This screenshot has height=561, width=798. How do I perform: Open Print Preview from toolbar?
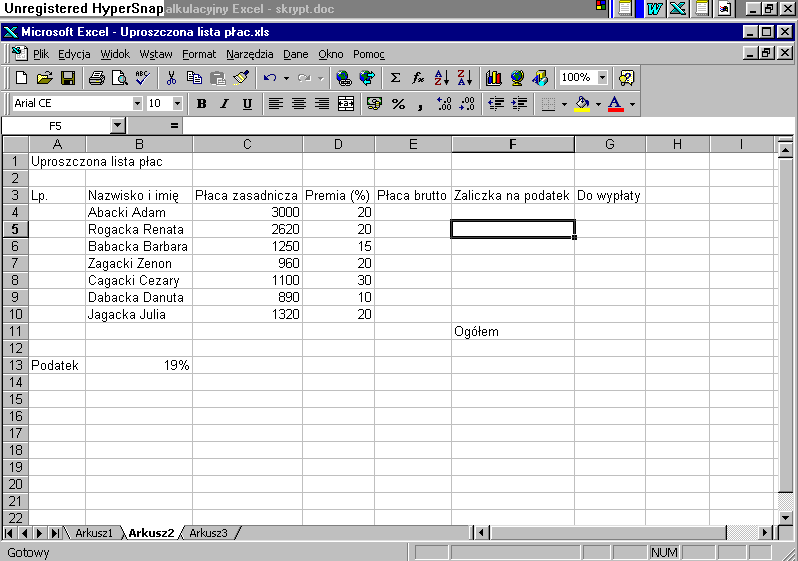point(119,78)
